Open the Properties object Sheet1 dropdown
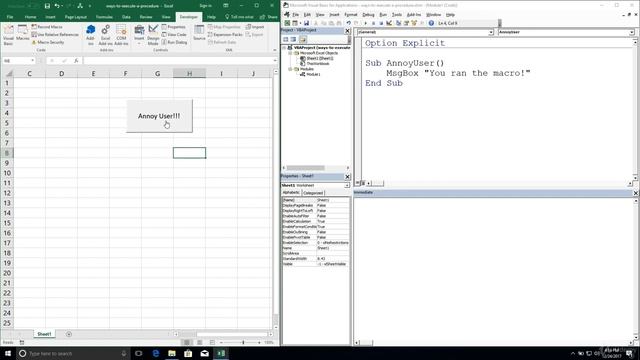This screenshot has width=640, height=360. coord(347,185)
